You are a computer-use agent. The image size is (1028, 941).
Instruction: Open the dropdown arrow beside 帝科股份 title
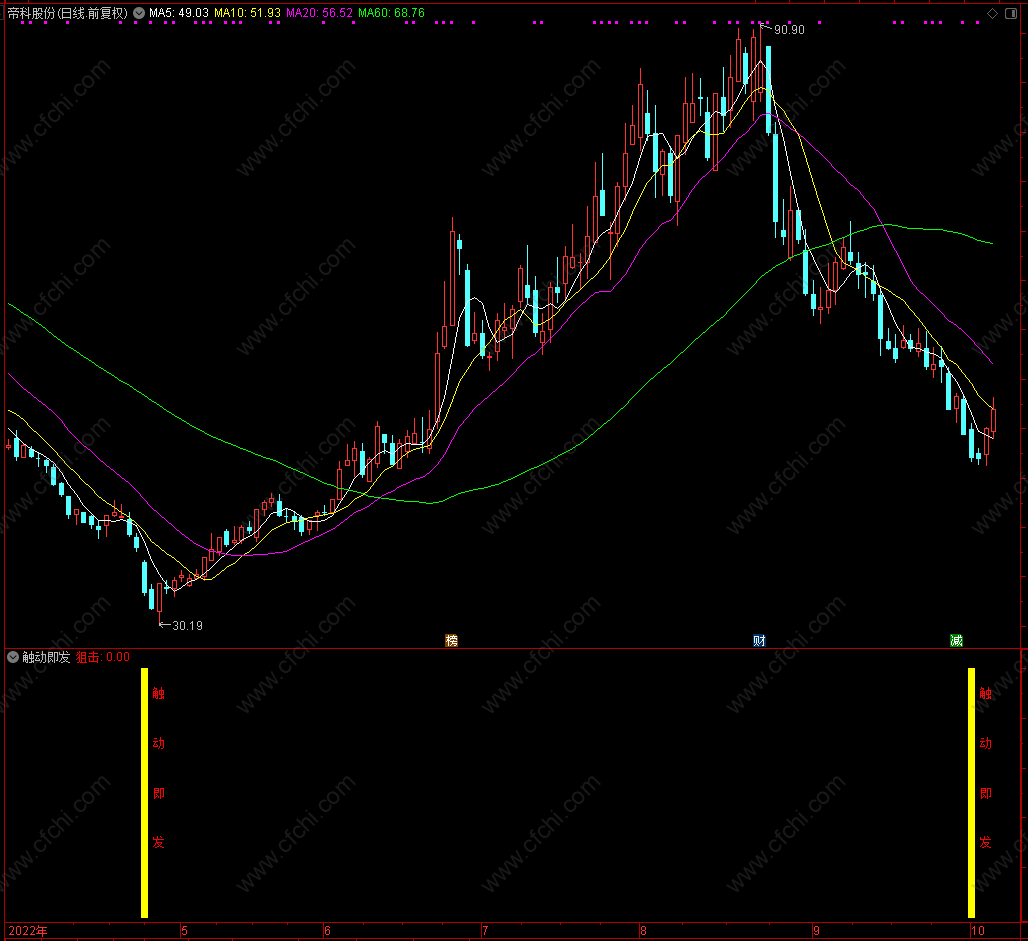[139, 13]
